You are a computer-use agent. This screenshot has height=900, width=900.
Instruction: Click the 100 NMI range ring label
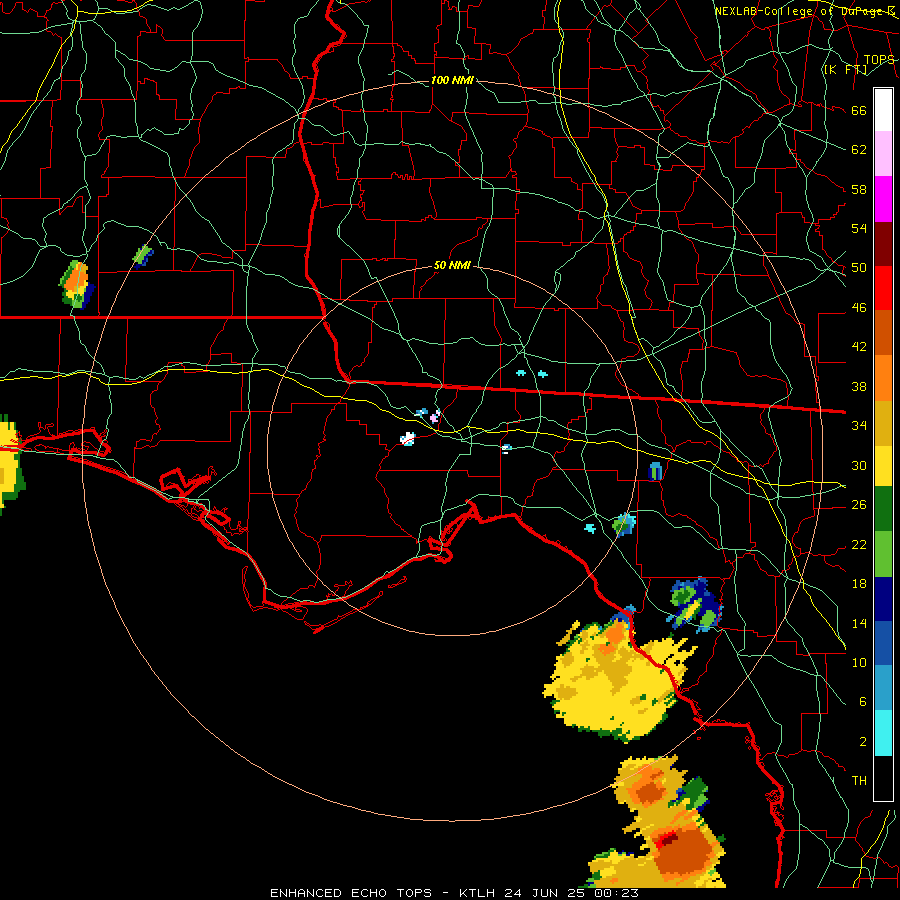point(452,80)
